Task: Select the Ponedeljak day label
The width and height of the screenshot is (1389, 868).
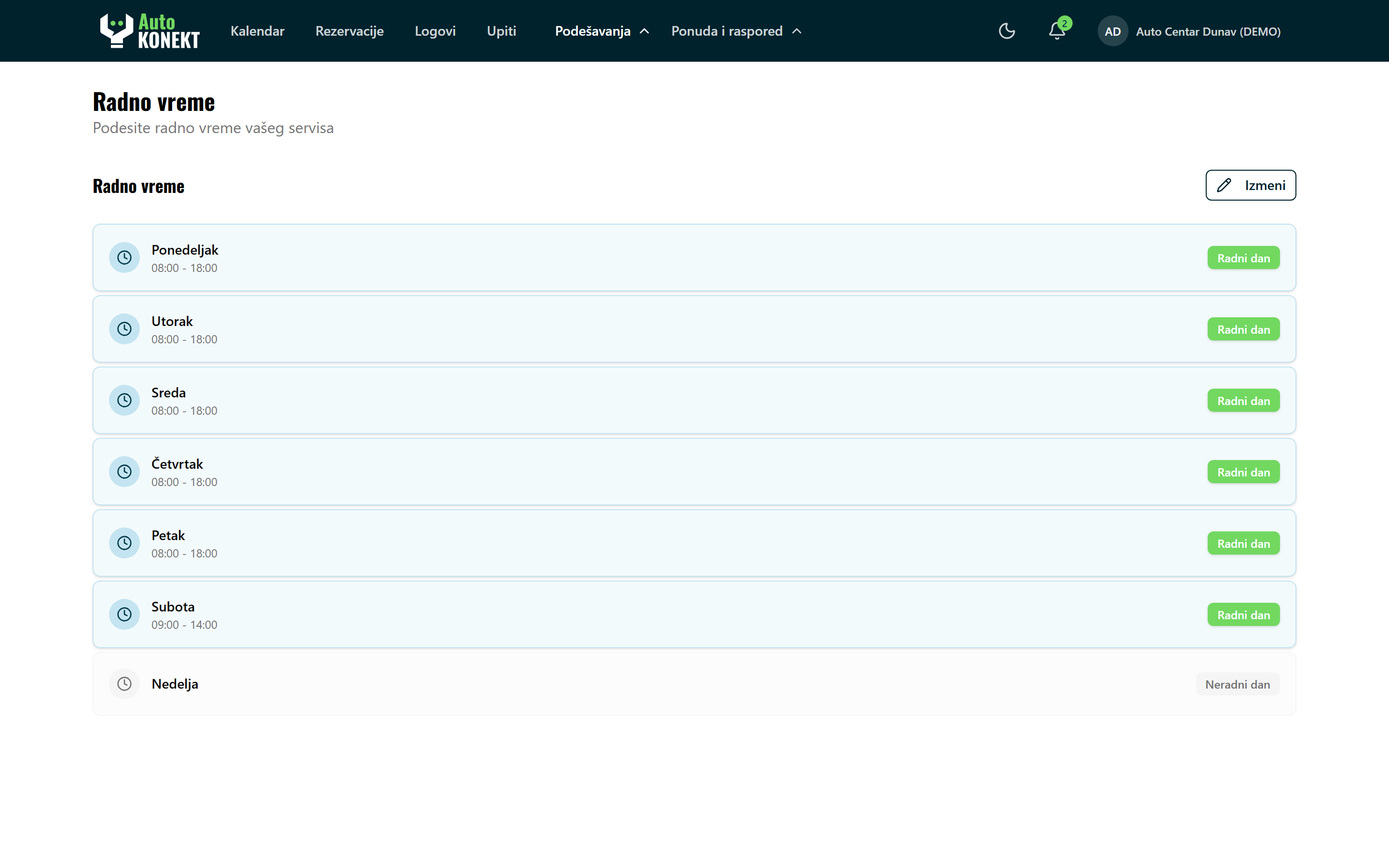Action: coord(185,250)
